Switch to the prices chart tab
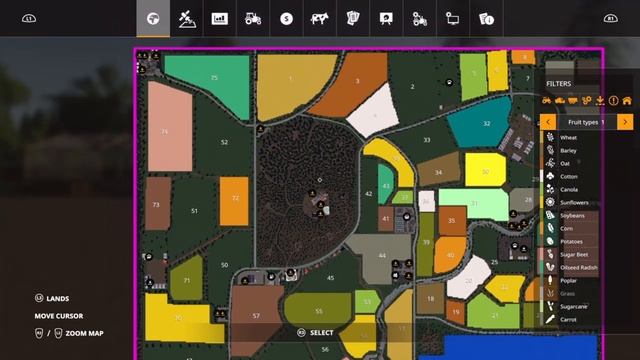Image resolution: width=640 pixels, height=360 pixels. pyautogui.click(x=220, y=18)
